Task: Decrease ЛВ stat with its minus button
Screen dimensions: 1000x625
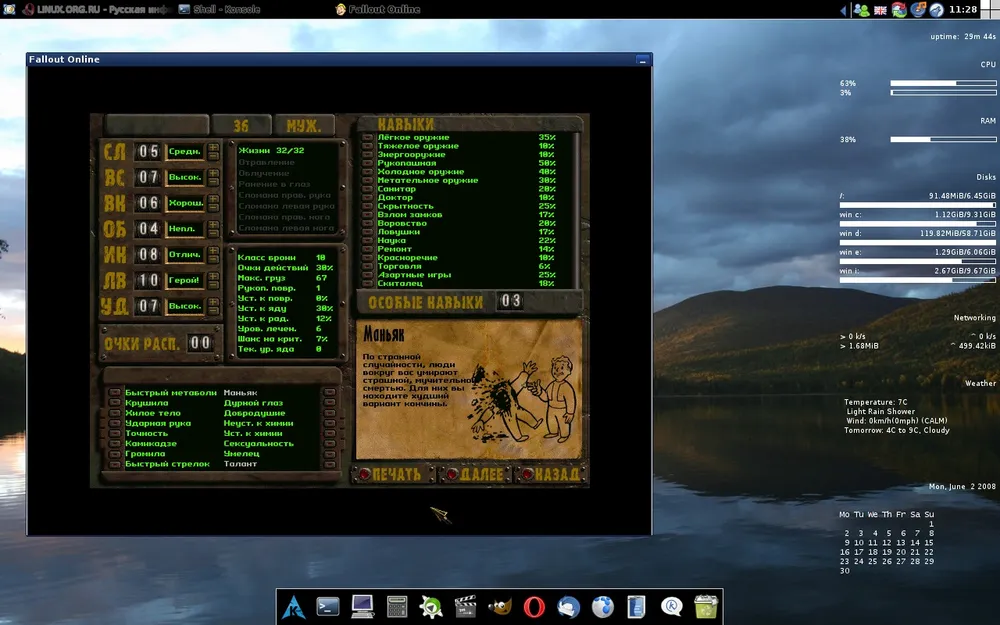Action: tap(213, 284)
